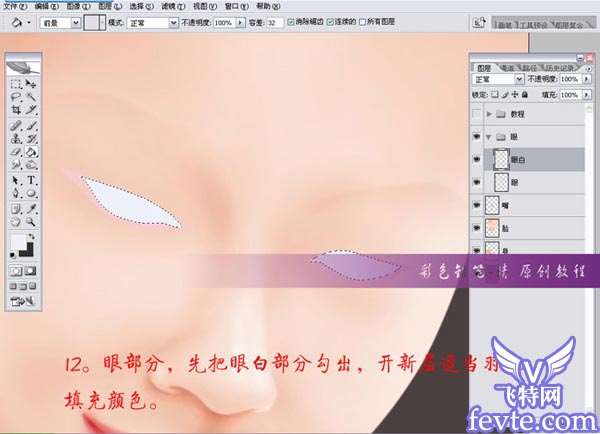Screen dimensions: 600x434
Task: Open the layer fill slider arrow
Action: pyautogui.click(x=587, y=95)
